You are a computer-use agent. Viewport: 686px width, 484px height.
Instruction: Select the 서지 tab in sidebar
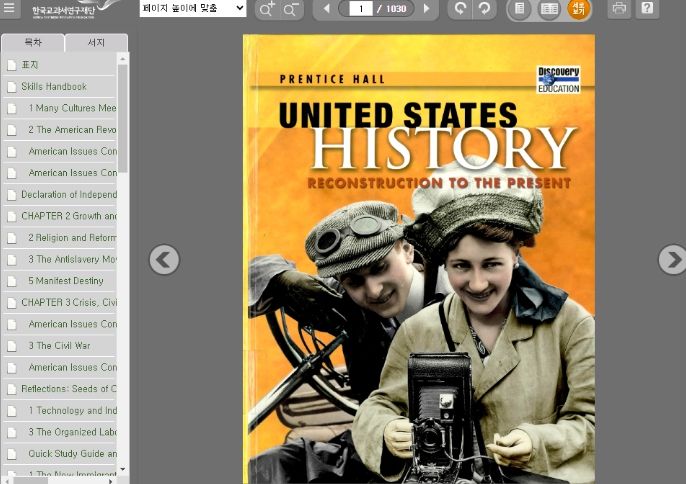pos(96,43)
